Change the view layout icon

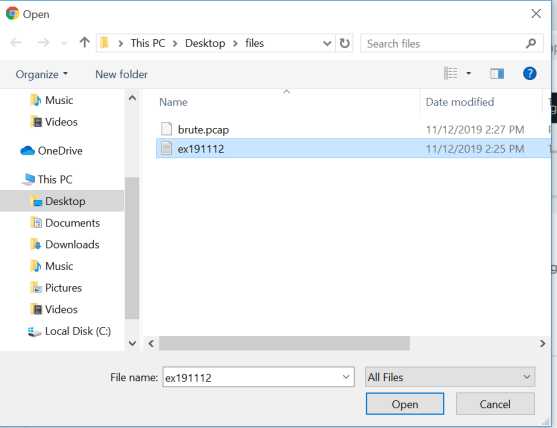pyautogui.click(x=450, y=74)
